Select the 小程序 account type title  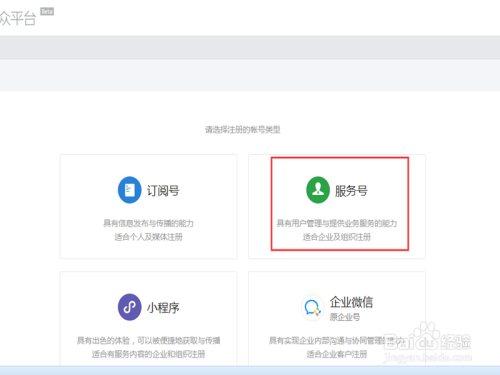pos(163,308)
